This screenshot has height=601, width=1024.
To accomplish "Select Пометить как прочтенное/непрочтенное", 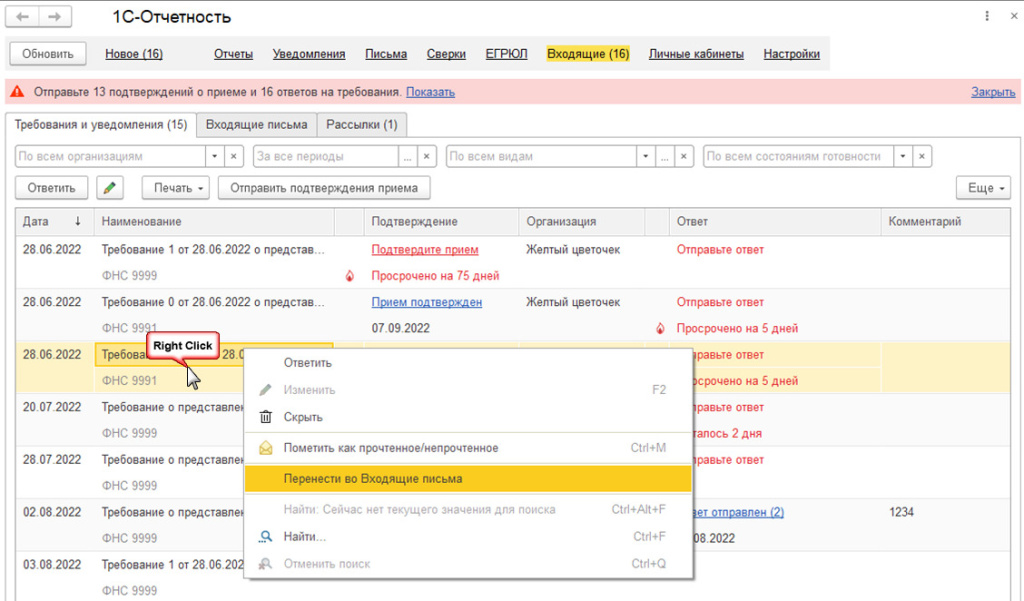I will coord(467,448).
